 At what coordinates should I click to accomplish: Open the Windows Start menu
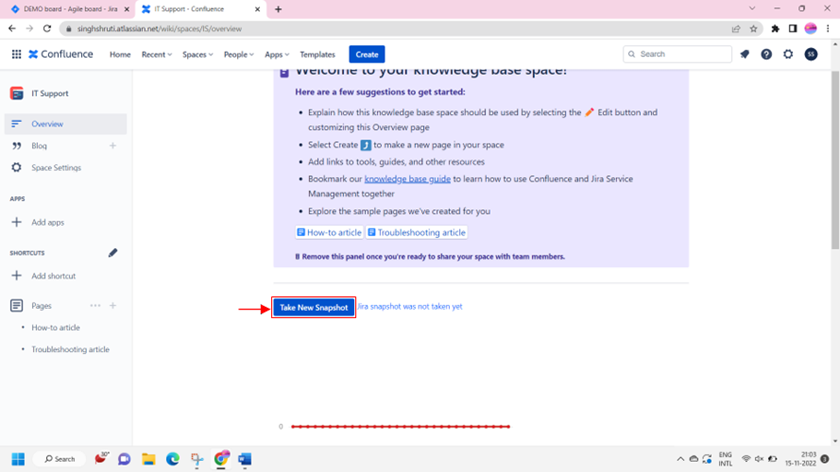tap(18, 459)
